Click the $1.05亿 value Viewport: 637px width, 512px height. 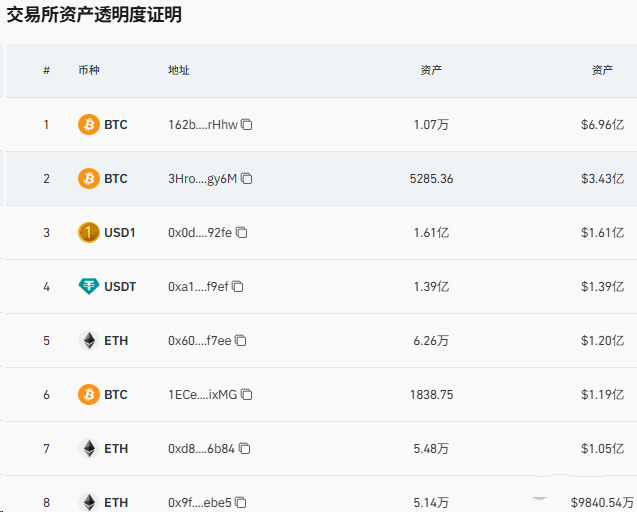coord(602,449)
